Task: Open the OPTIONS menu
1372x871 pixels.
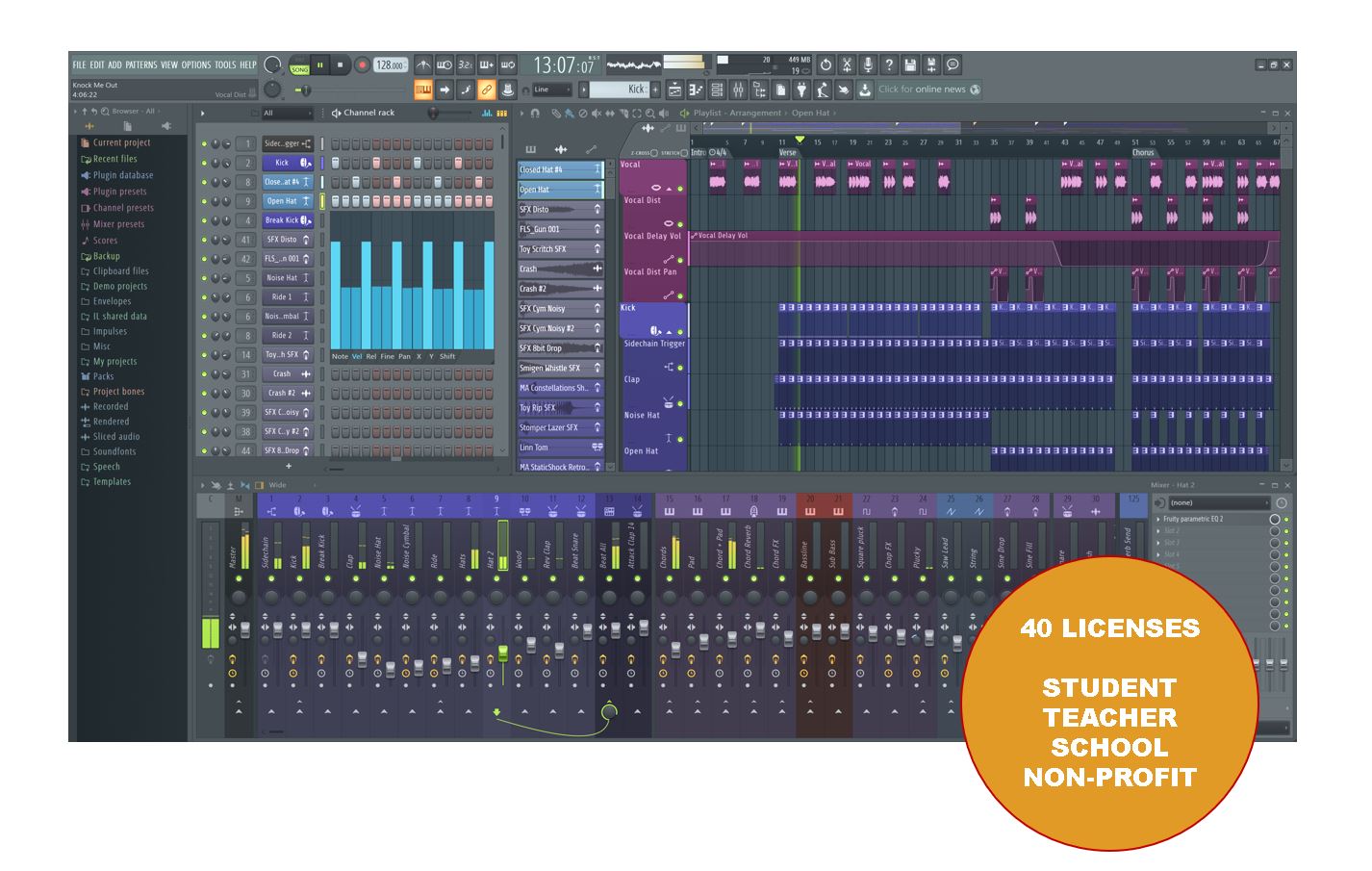Action: [197, 65]
